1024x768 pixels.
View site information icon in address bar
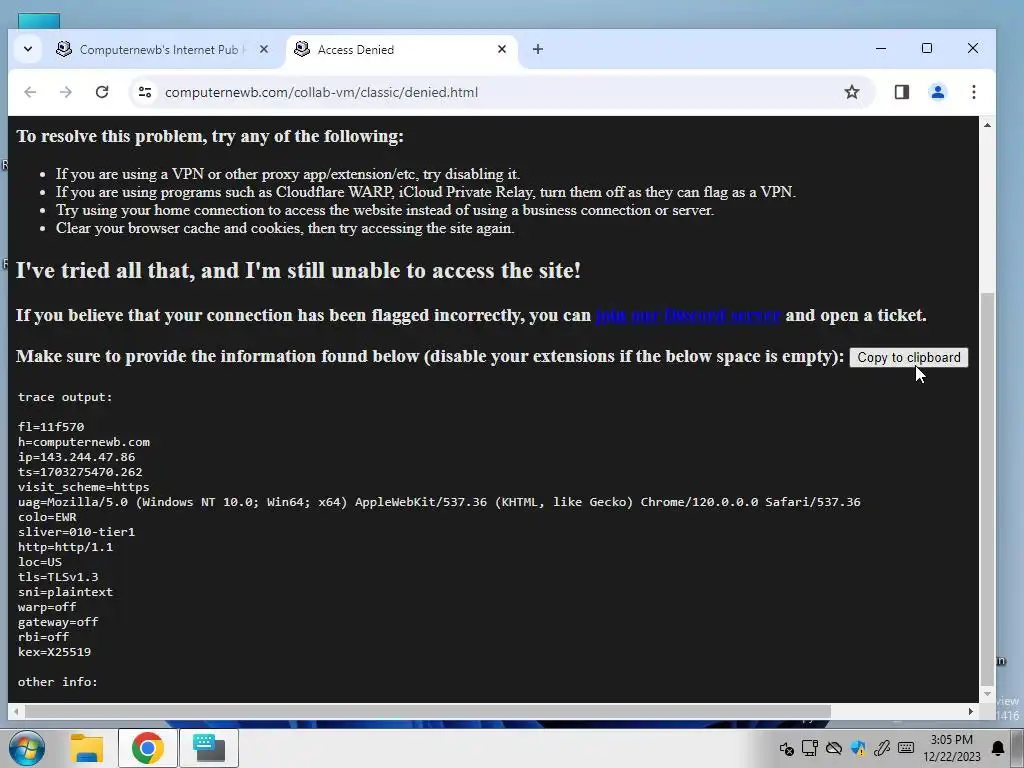(145, 92)
